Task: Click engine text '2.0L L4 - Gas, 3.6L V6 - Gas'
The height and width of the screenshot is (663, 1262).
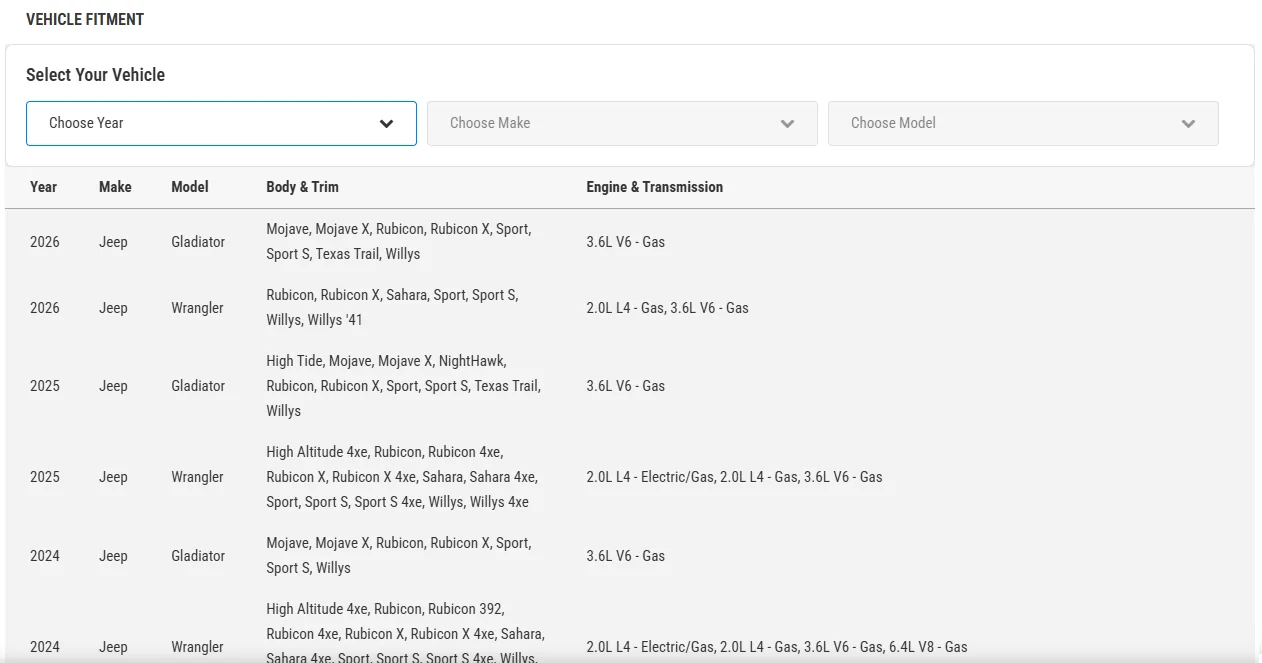Action: (x=667, y=308)
